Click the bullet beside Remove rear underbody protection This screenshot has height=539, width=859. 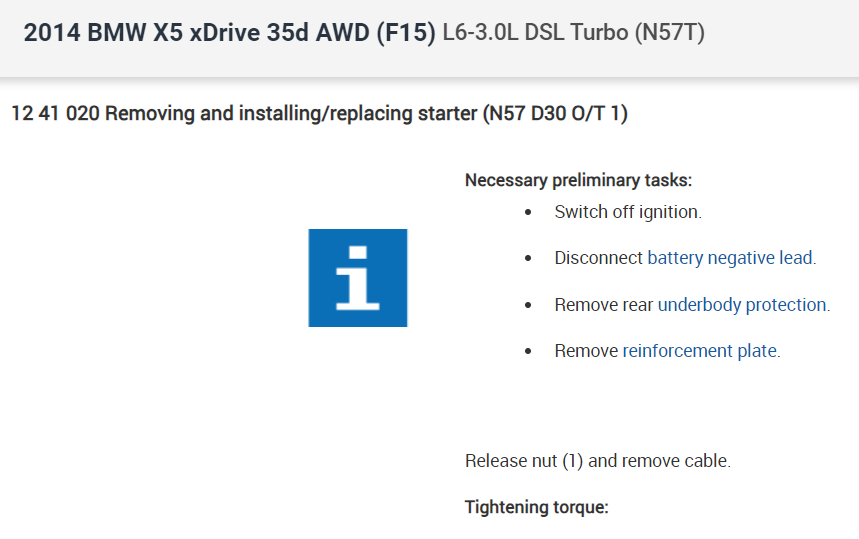[x=529, y=305]
